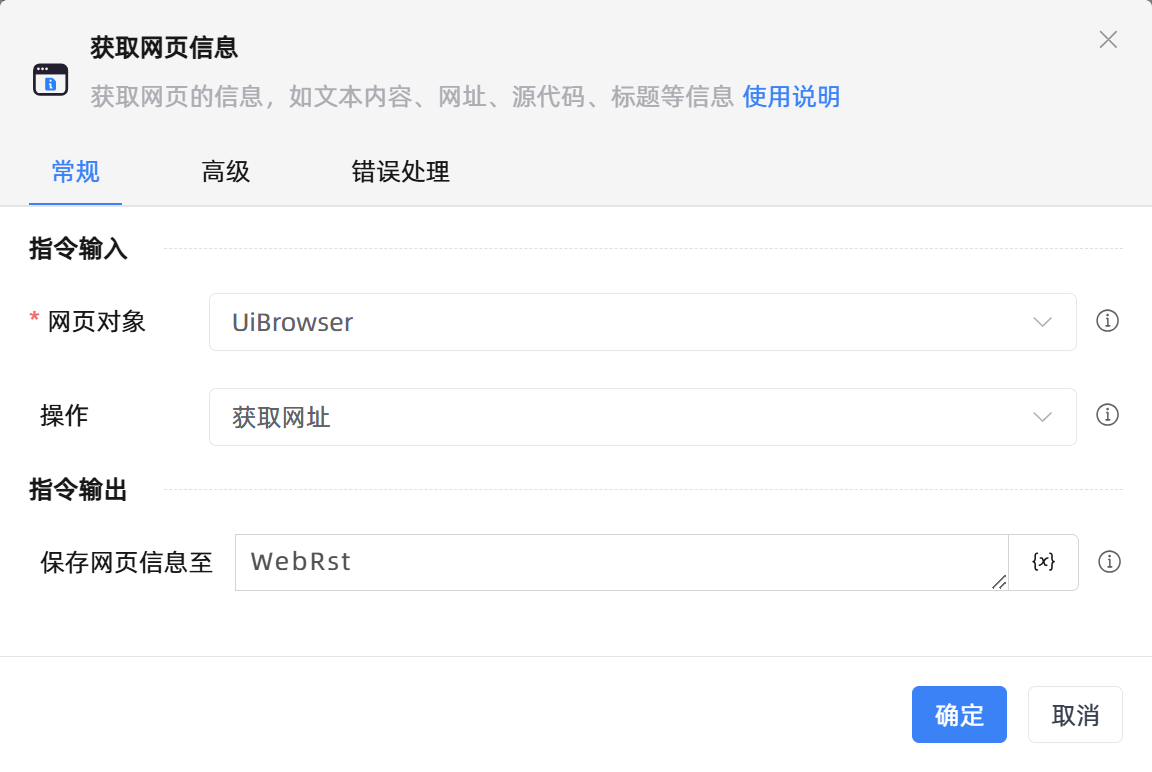Expand the UiBrowser dropdown arrow

[x=1043, y=322]
